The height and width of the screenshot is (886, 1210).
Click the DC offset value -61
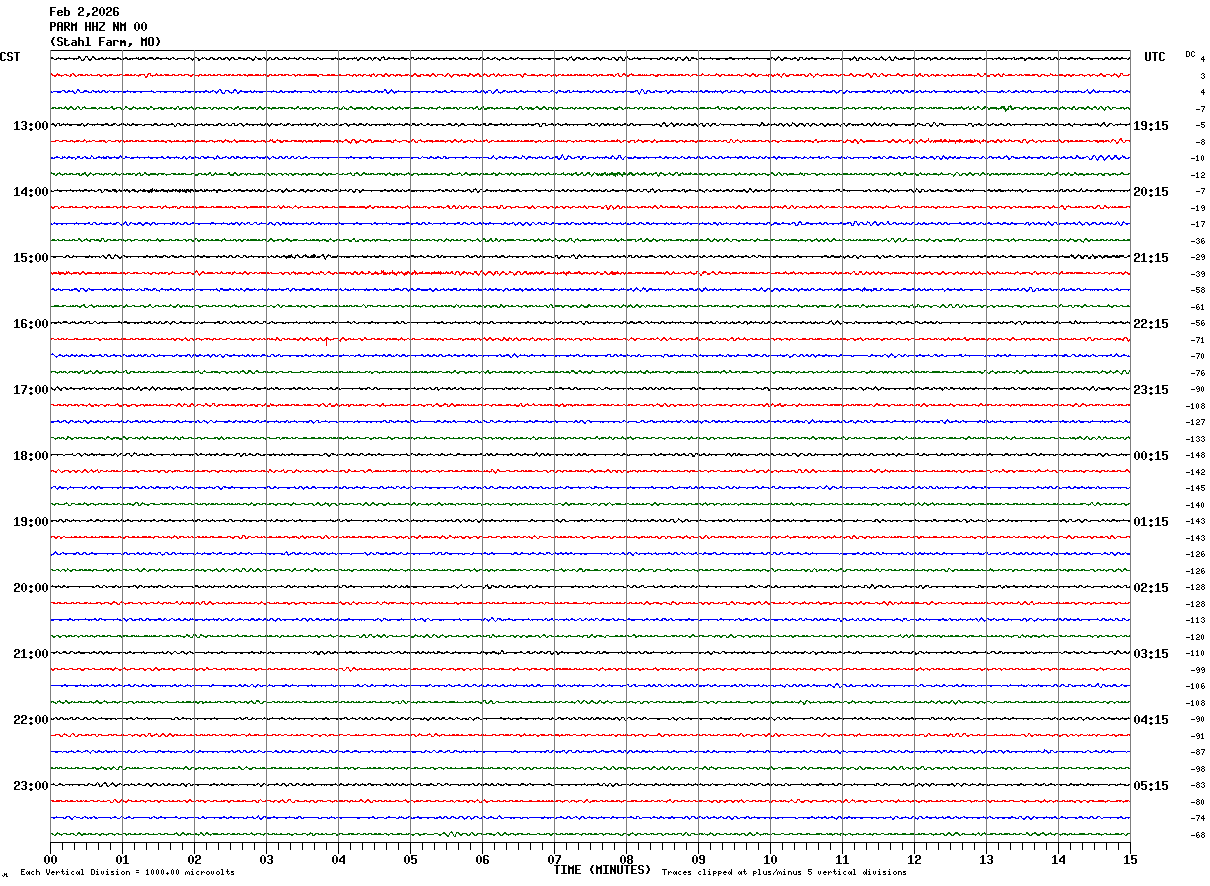[1197, 307]
